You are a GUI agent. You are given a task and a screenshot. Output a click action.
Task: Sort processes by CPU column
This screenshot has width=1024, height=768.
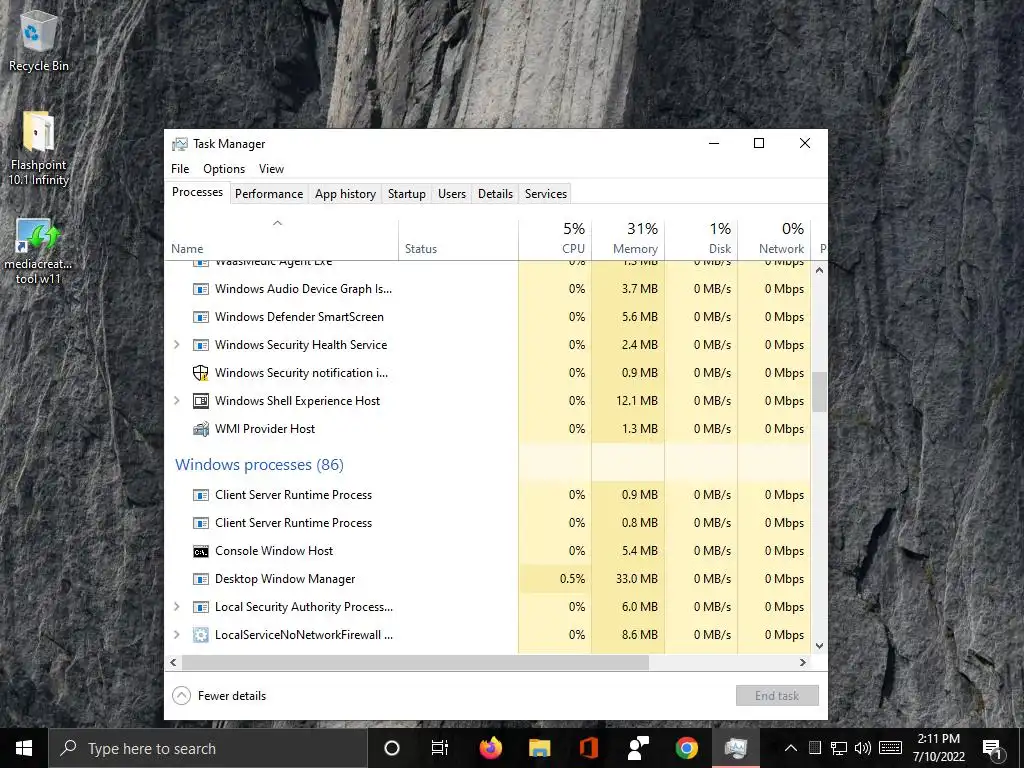pyautogui.click(x=555, y=239)
